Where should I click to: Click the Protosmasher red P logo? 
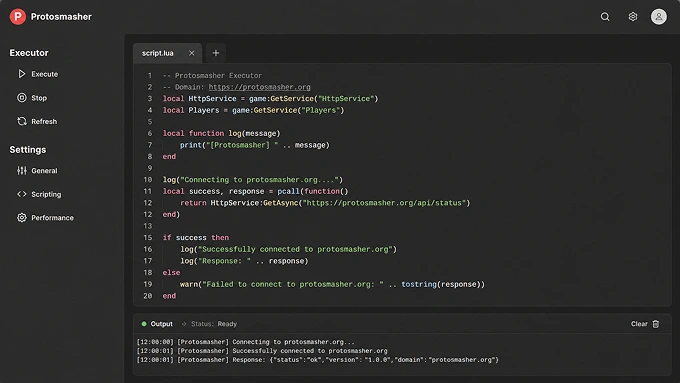pos(18,16)
